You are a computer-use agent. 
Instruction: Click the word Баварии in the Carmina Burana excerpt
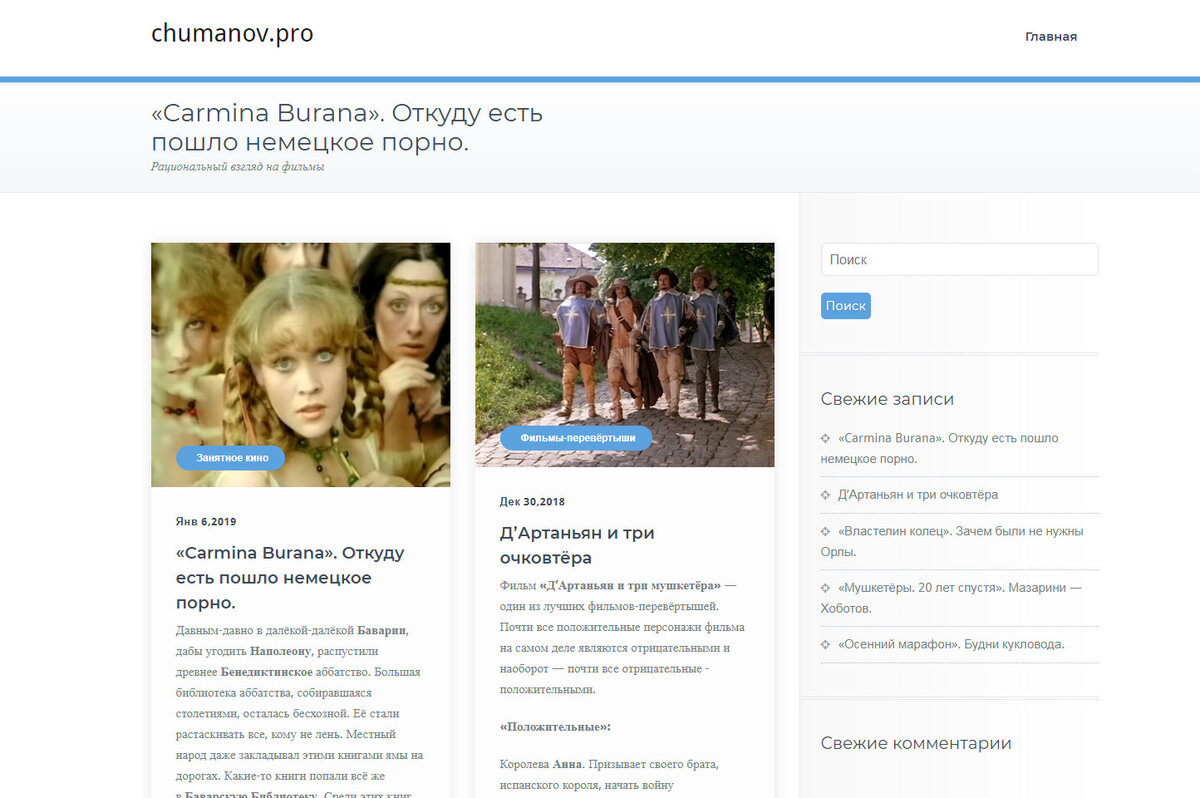tap(383, 631)
